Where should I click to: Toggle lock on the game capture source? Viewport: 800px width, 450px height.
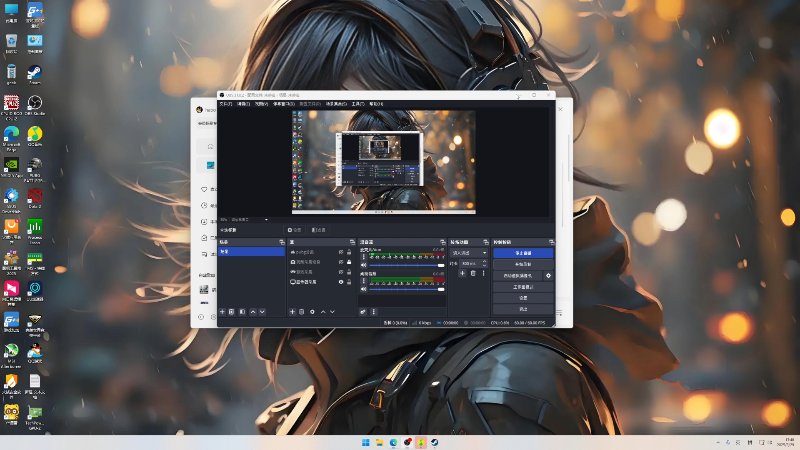(x=349, y=272)
